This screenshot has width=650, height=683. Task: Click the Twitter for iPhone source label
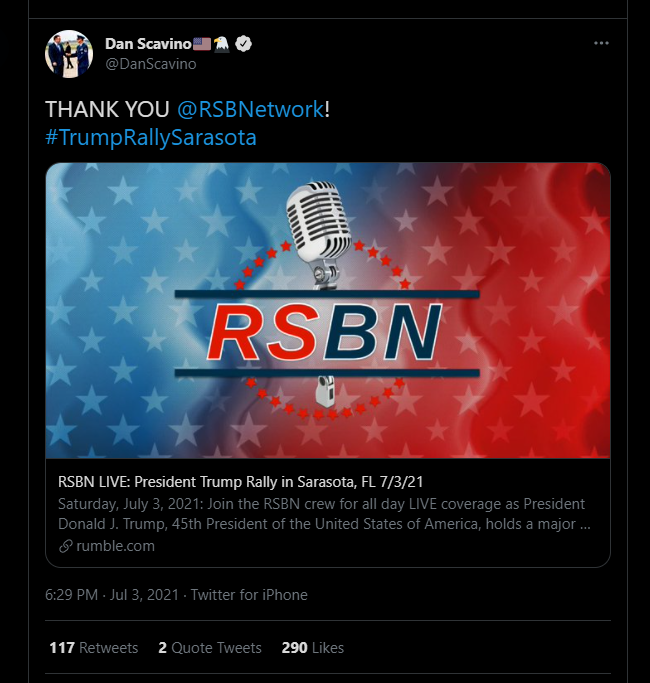click(x=249, y=595)
